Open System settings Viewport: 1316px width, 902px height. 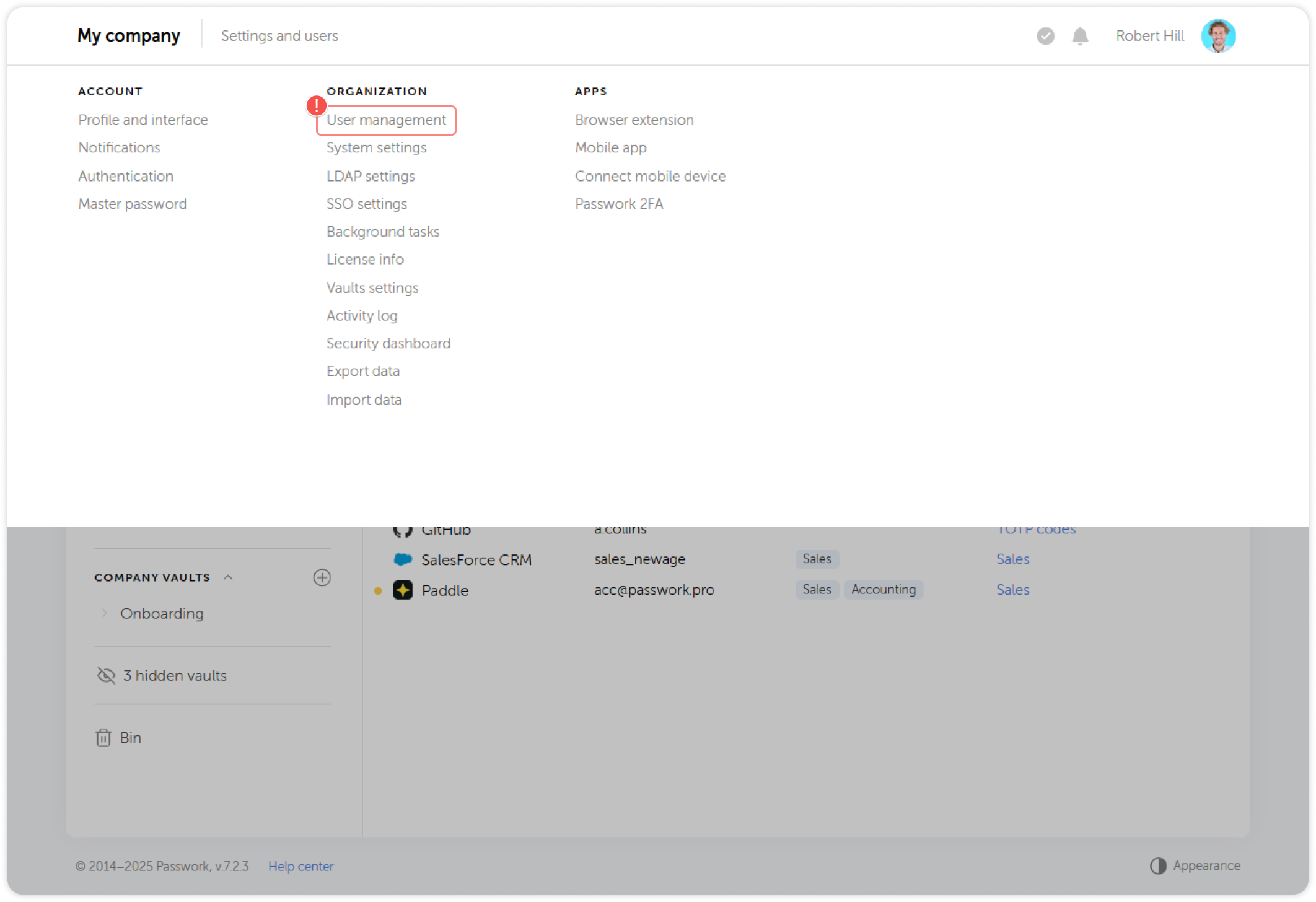[x=376, y=147]
